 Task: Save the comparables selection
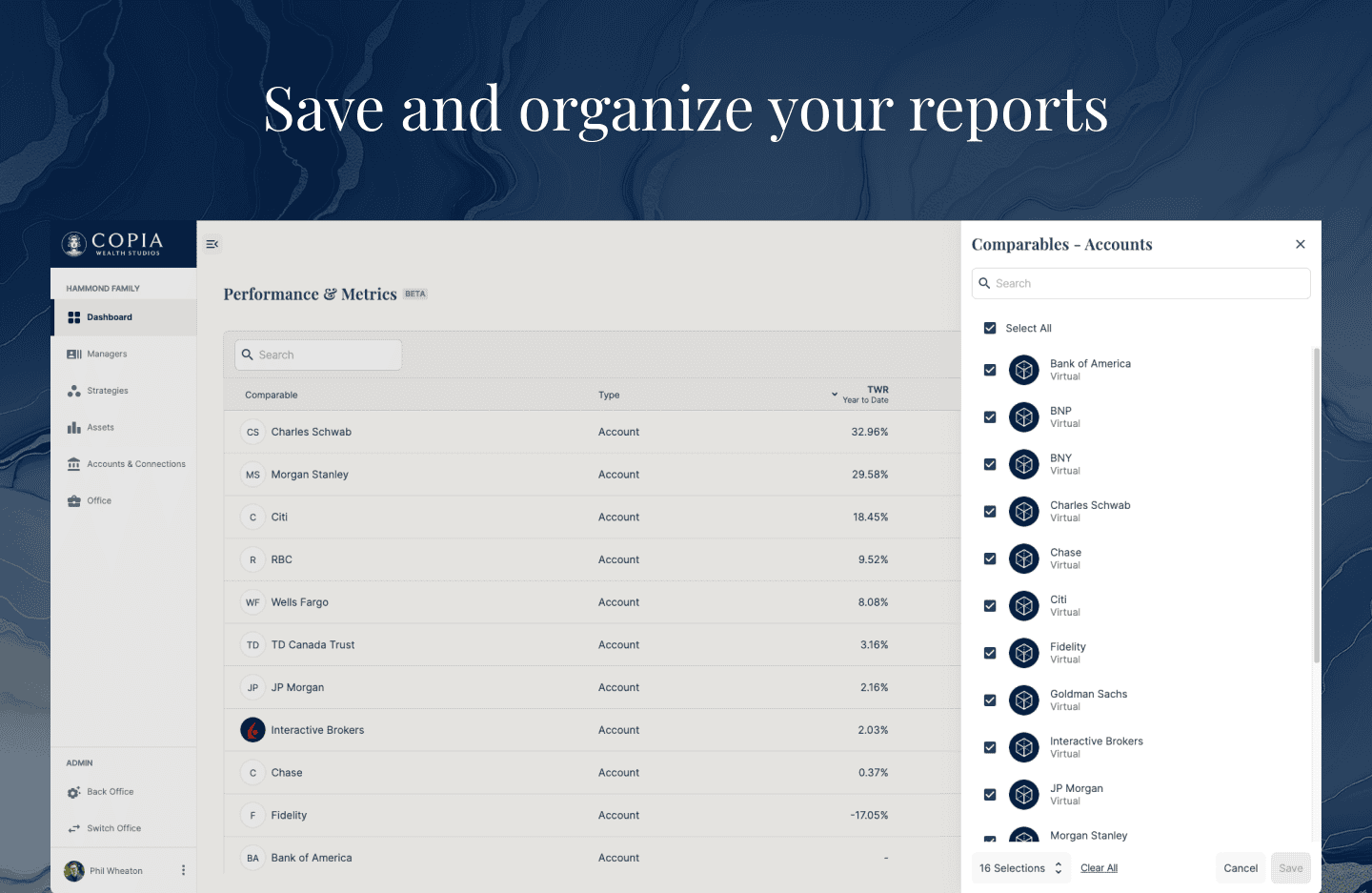click(x=1291, y=868)
